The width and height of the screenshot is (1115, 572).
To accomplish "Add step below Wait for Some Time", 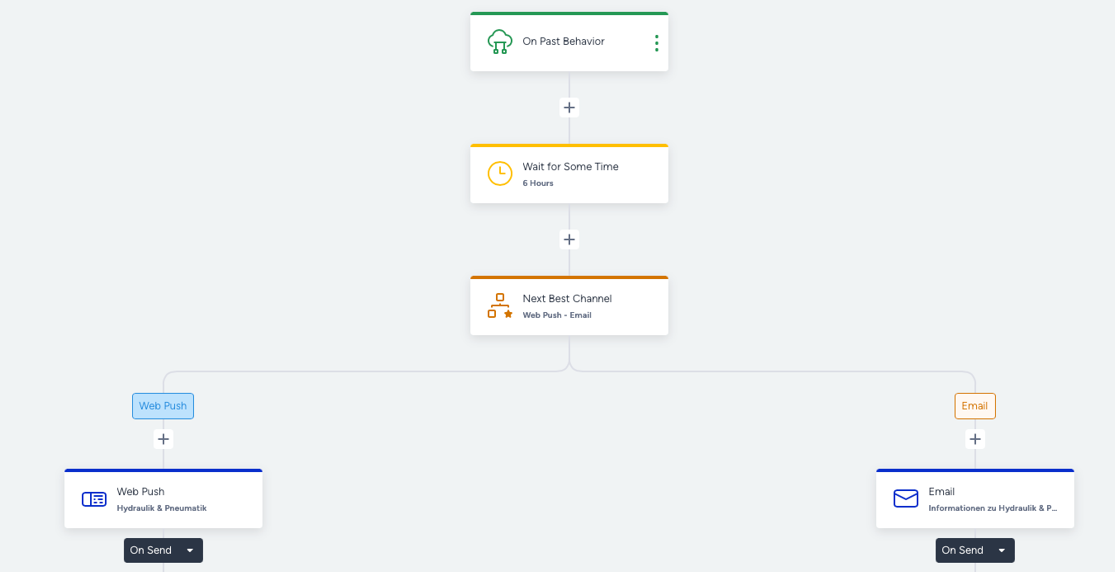I will click(569, 240).
